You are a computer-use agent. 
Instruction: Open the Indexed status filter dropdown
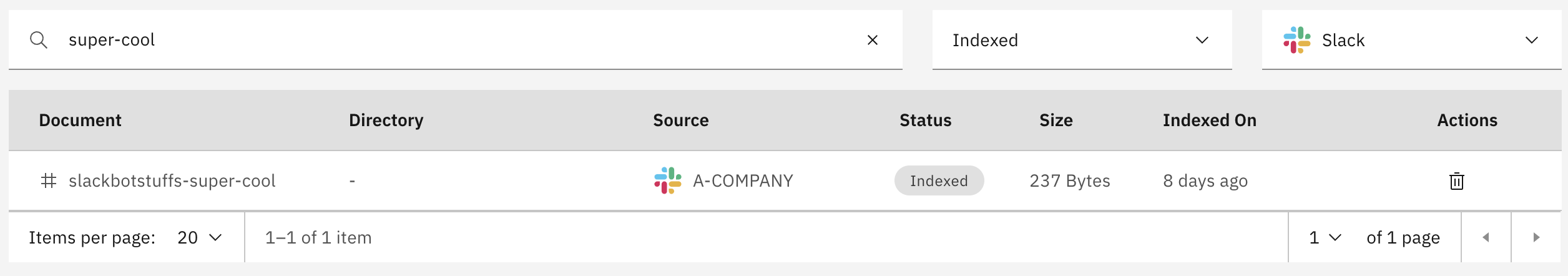coord(1081,40)
